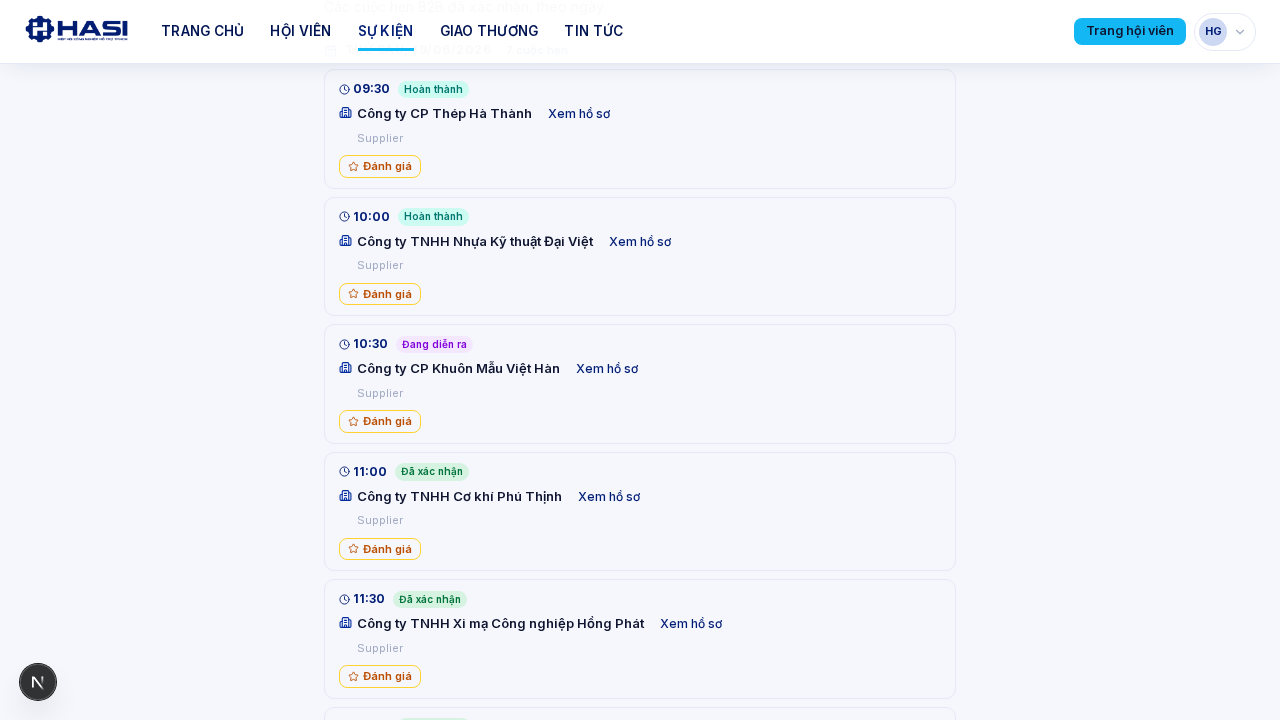
Task: Click the clock icon beside 09:30
Action: 345,90
